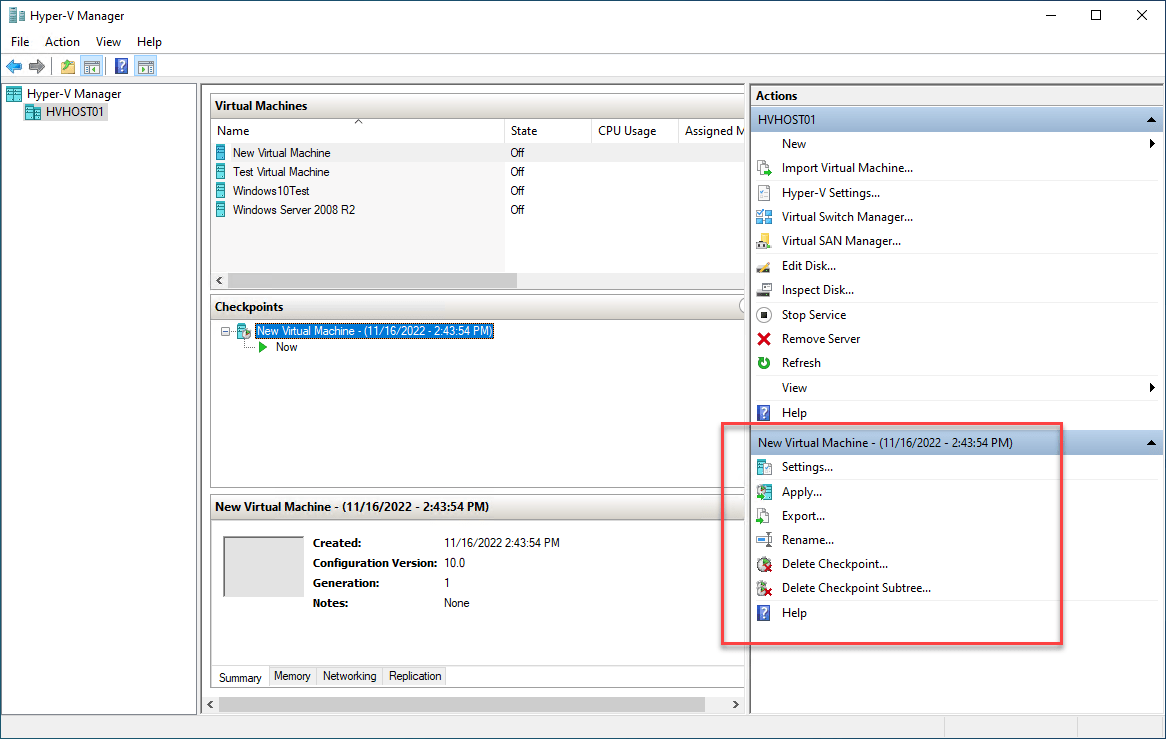Click the Up one level folder icon

68,67
